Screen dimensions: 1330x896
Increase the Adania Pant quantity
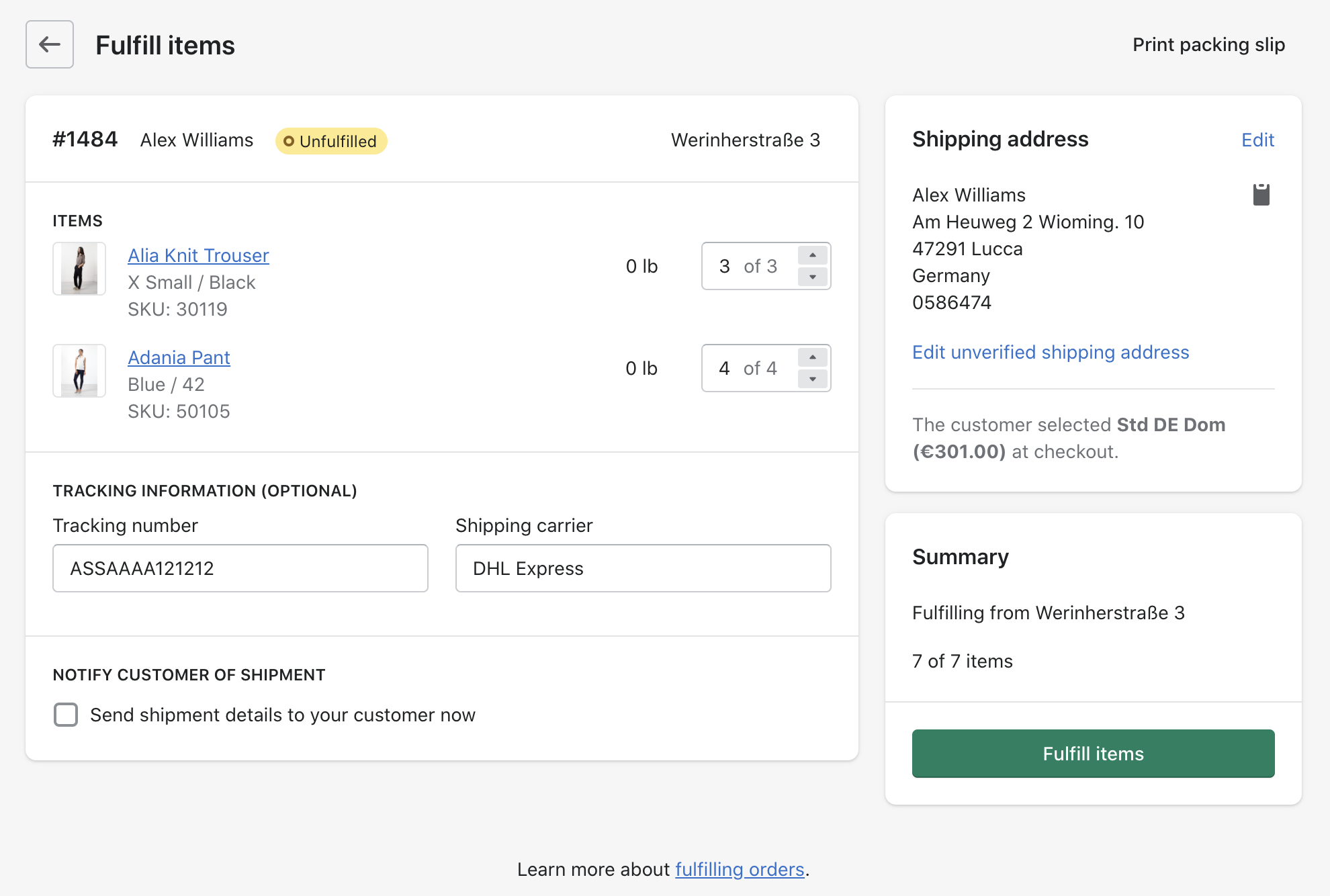tap(812, 357)
